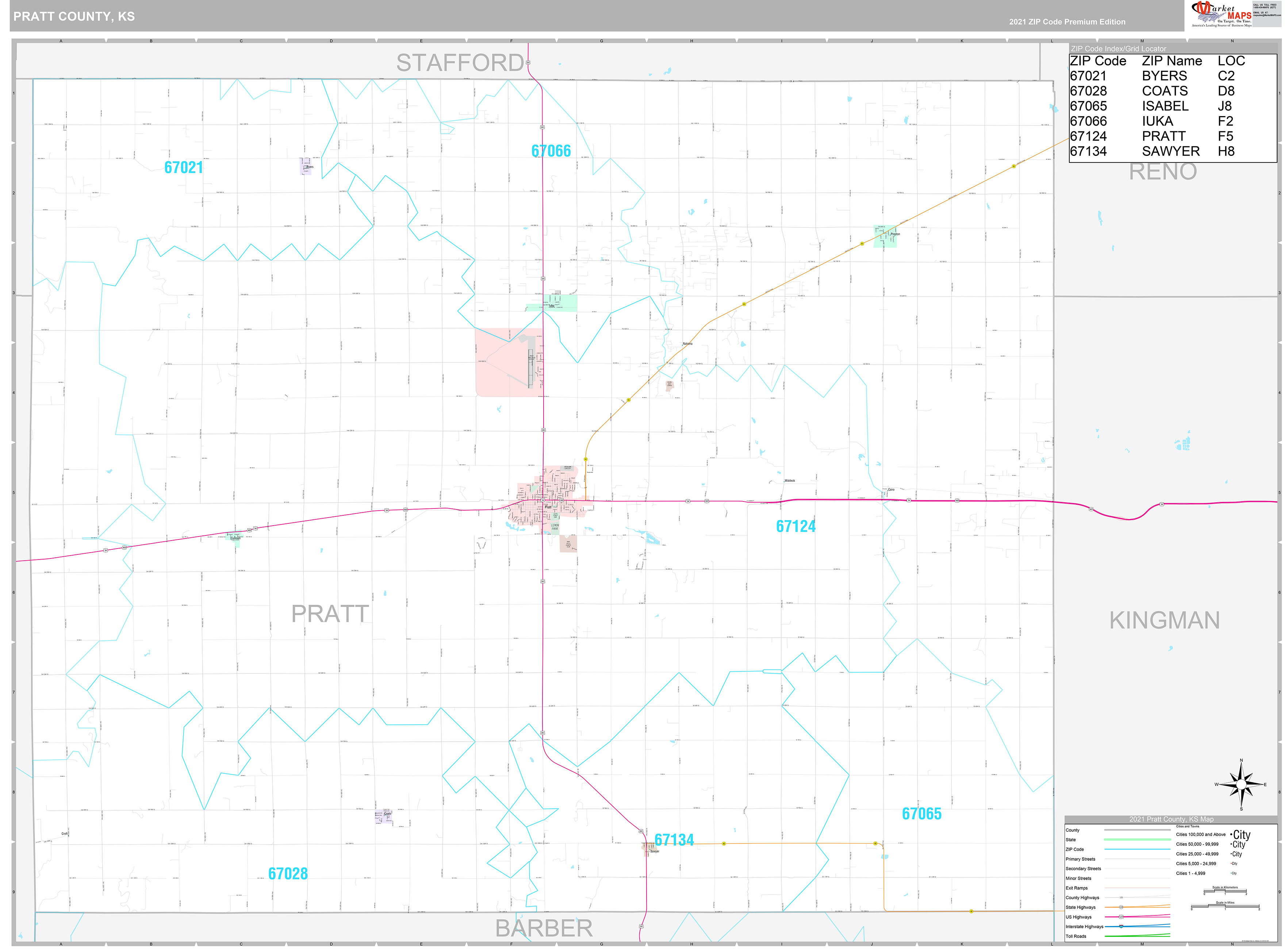Click the F2 location cell in index
The image size is (1288, 949).
coord(1225,121)
